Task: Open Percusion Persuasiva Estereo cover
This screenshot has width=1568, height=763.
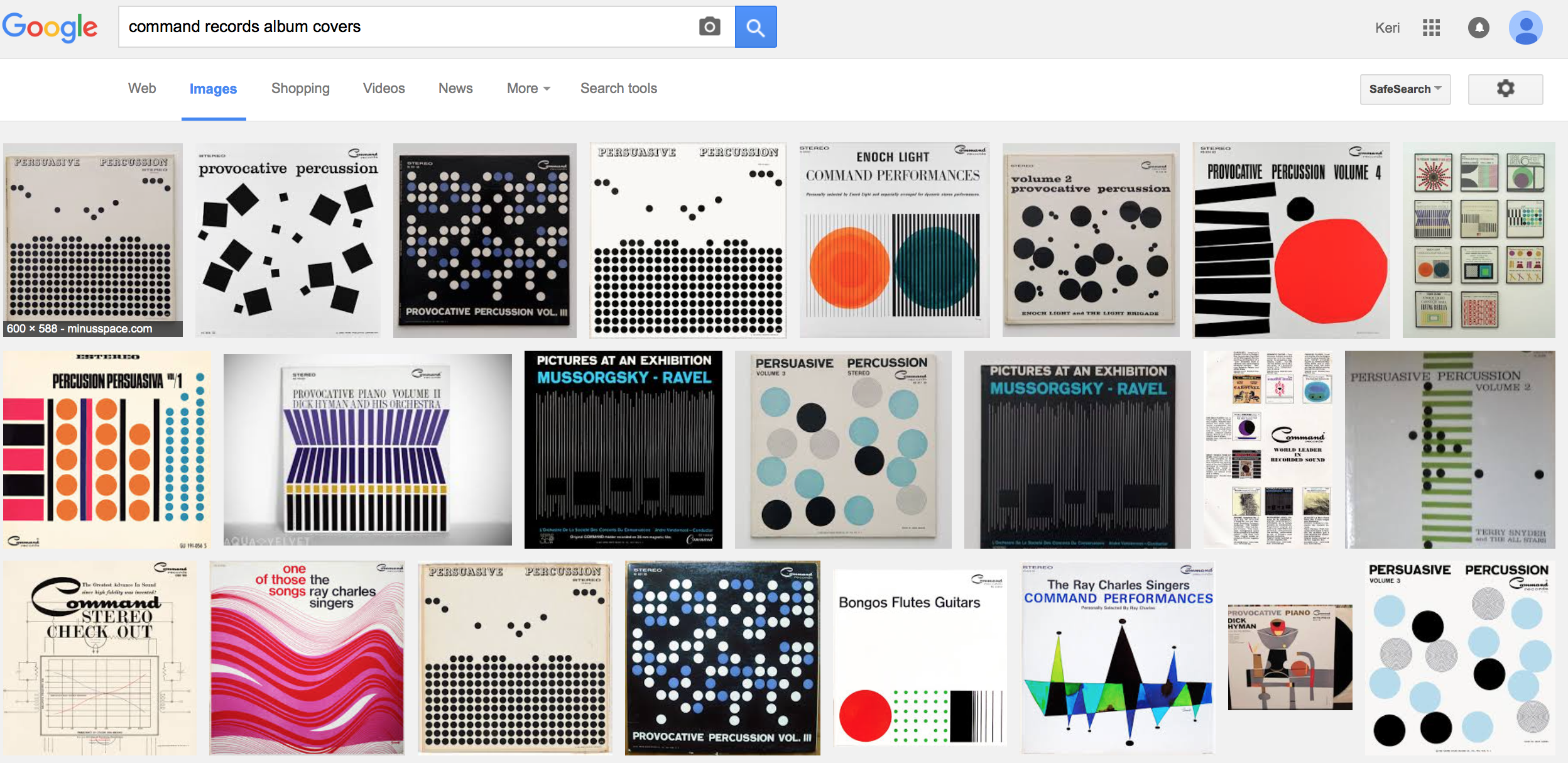Action: [107, 450]
